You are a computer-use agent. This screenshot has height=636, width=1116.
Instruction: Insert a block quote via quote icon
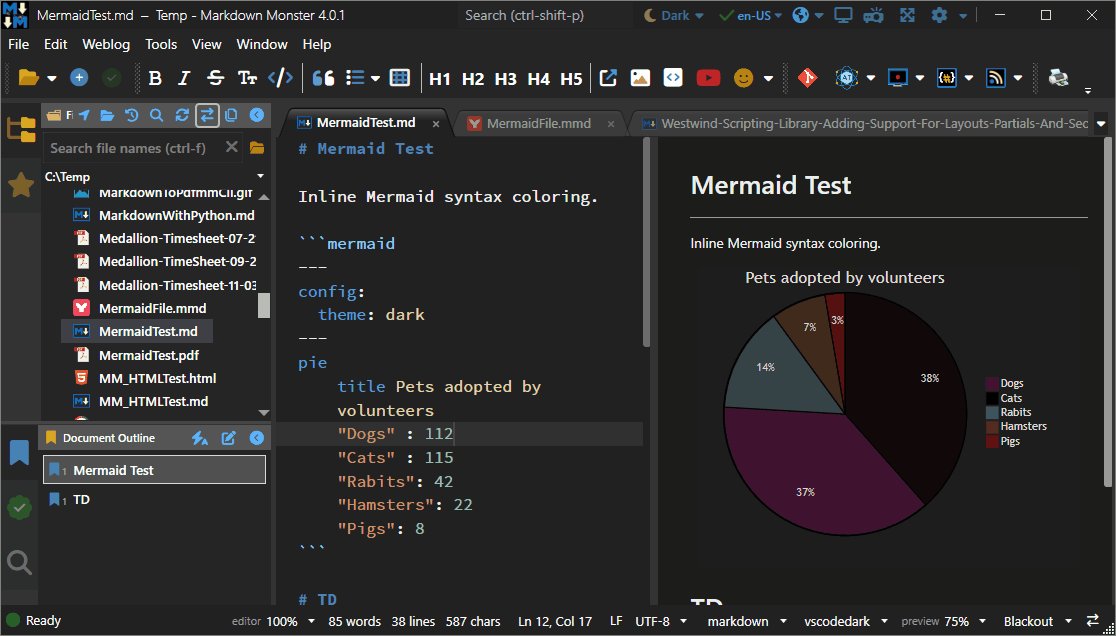323,78
